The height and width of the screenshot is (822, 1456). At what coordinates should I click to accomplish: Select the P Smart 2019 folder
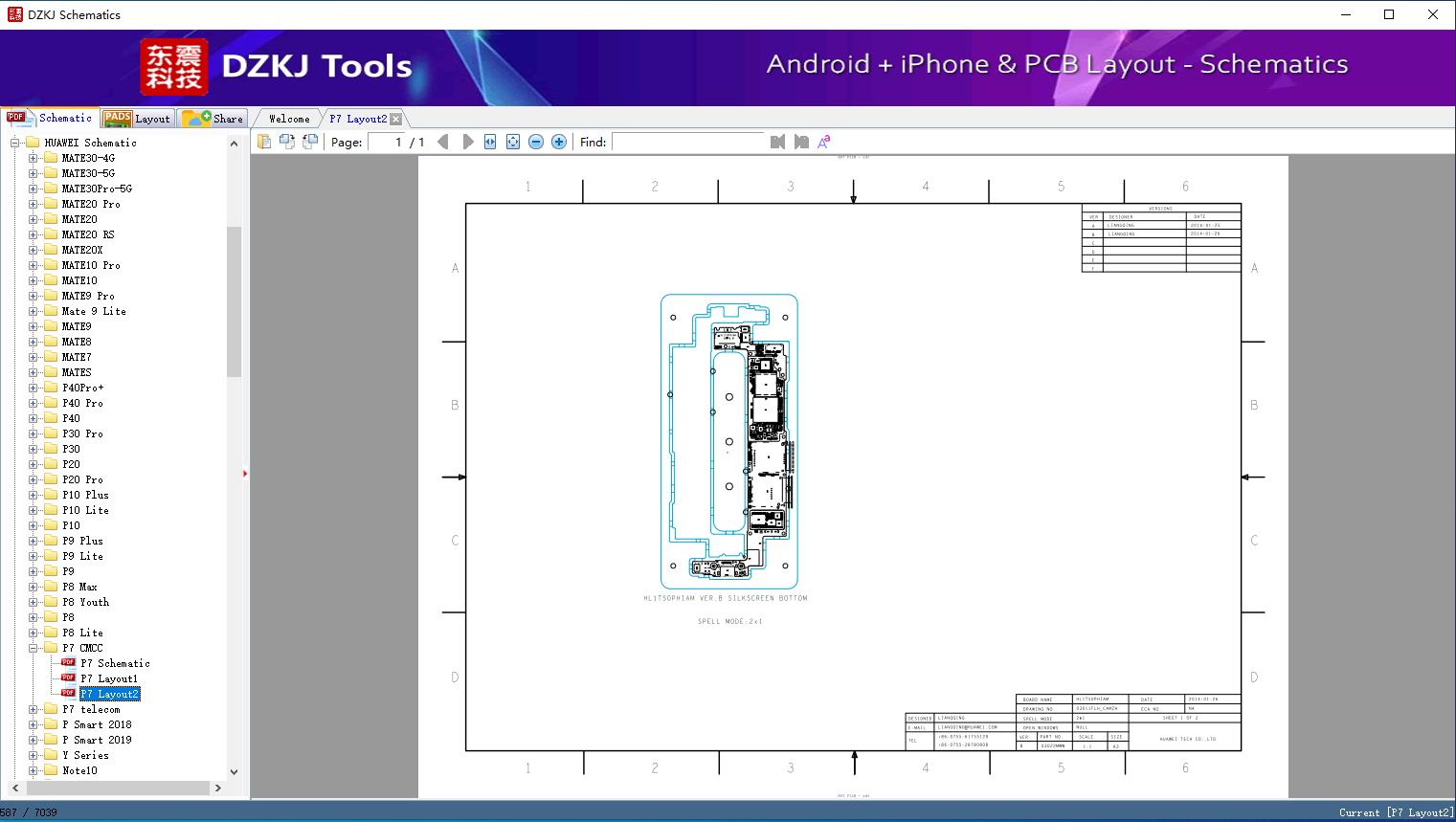[98, 740]
